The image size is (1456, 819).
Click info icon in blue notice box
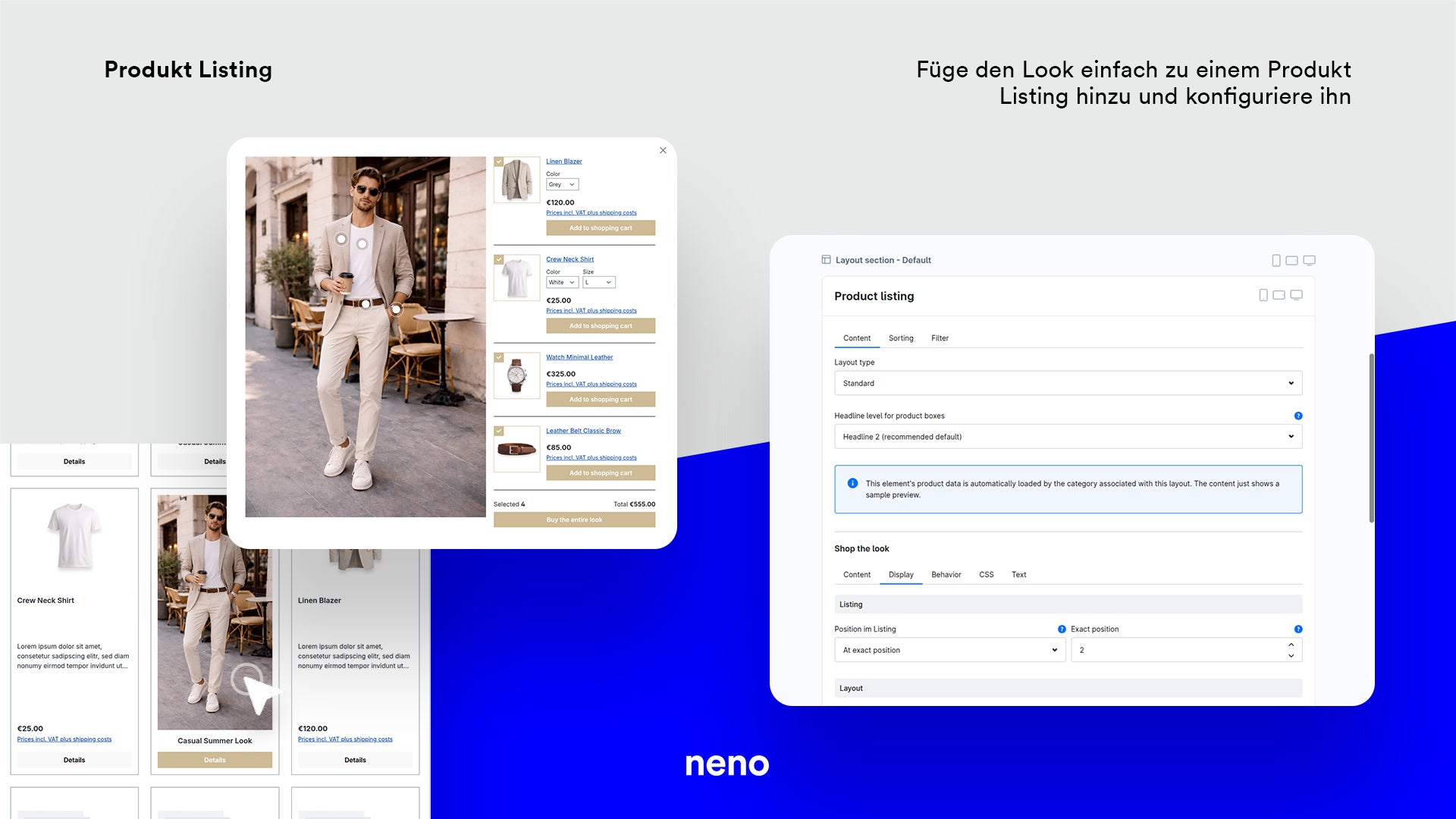coord(852,483)
